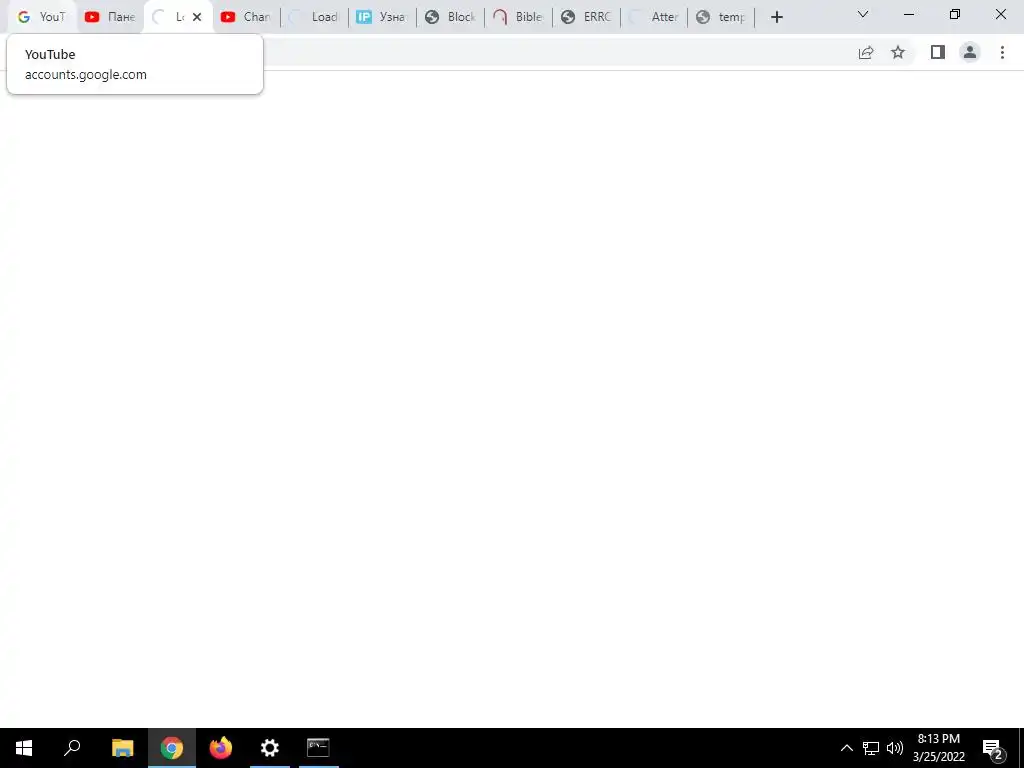This screenshot has width=1024, height=768.
Task: Expand the tab search chevron
Action: [863, 14]
